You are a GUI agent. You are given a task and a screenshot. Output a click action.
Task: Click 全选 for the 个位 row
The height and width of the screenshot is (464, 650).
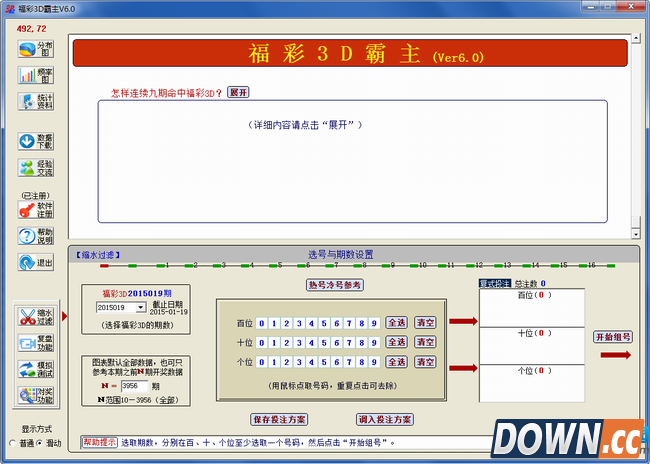[397, 362]
